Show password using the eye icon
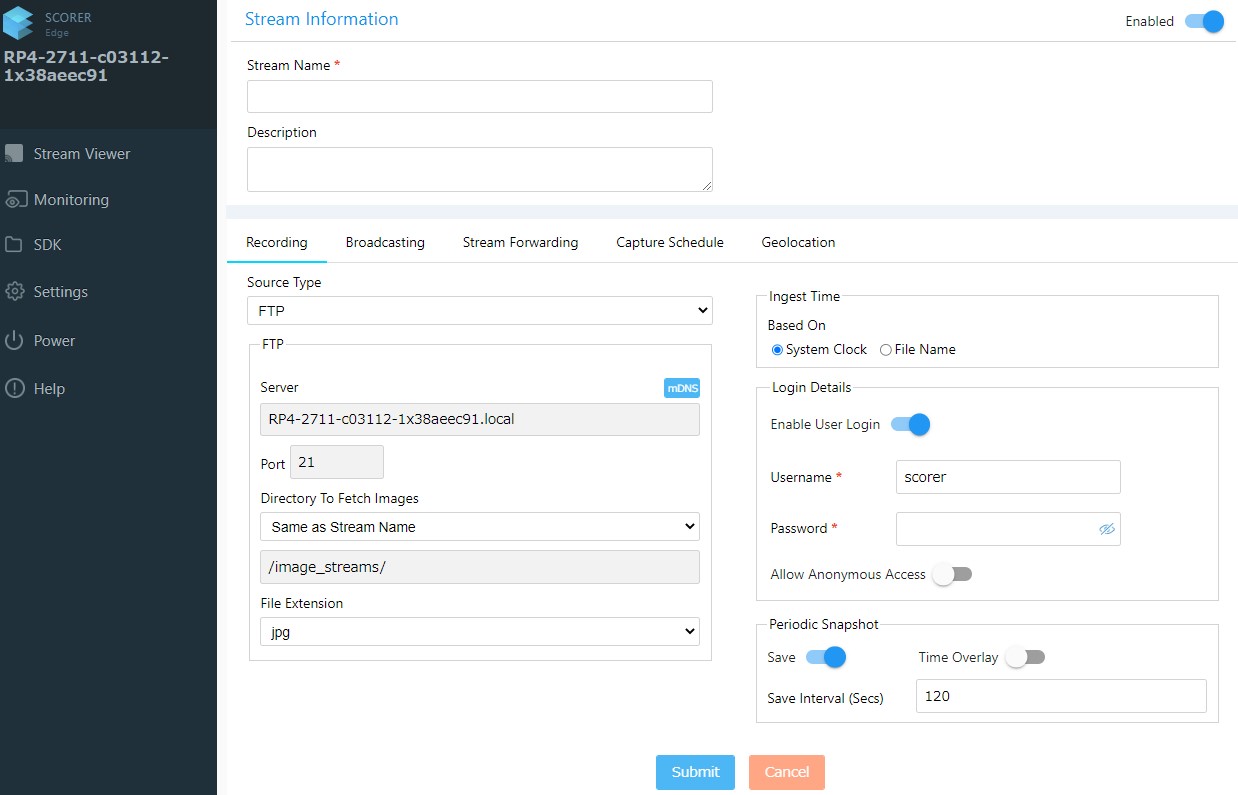Screen dimensions: 1238x795 (1106, 529)
